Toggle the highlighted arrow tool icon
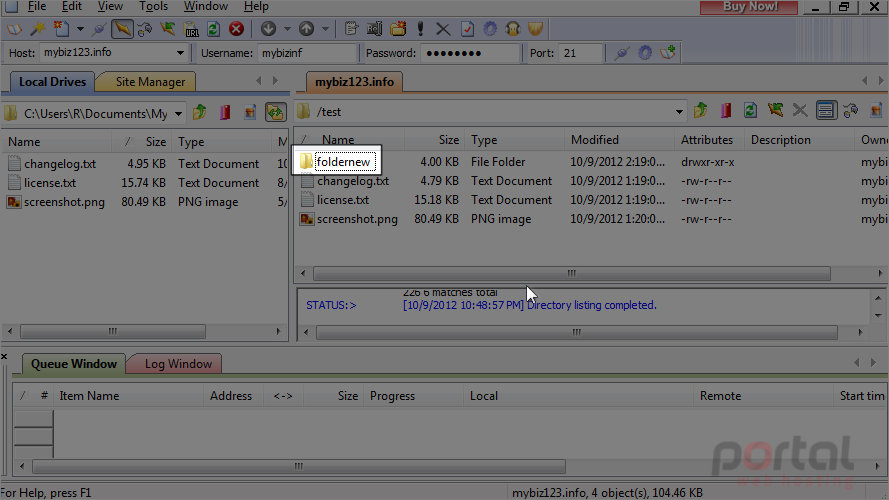Screen dimensions: 889x500 pos(122,29)
